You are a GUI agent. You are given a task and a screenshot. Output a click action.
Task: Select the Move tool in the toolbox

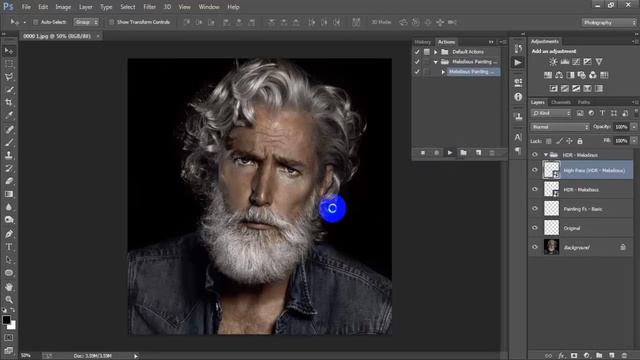point(9,51)
